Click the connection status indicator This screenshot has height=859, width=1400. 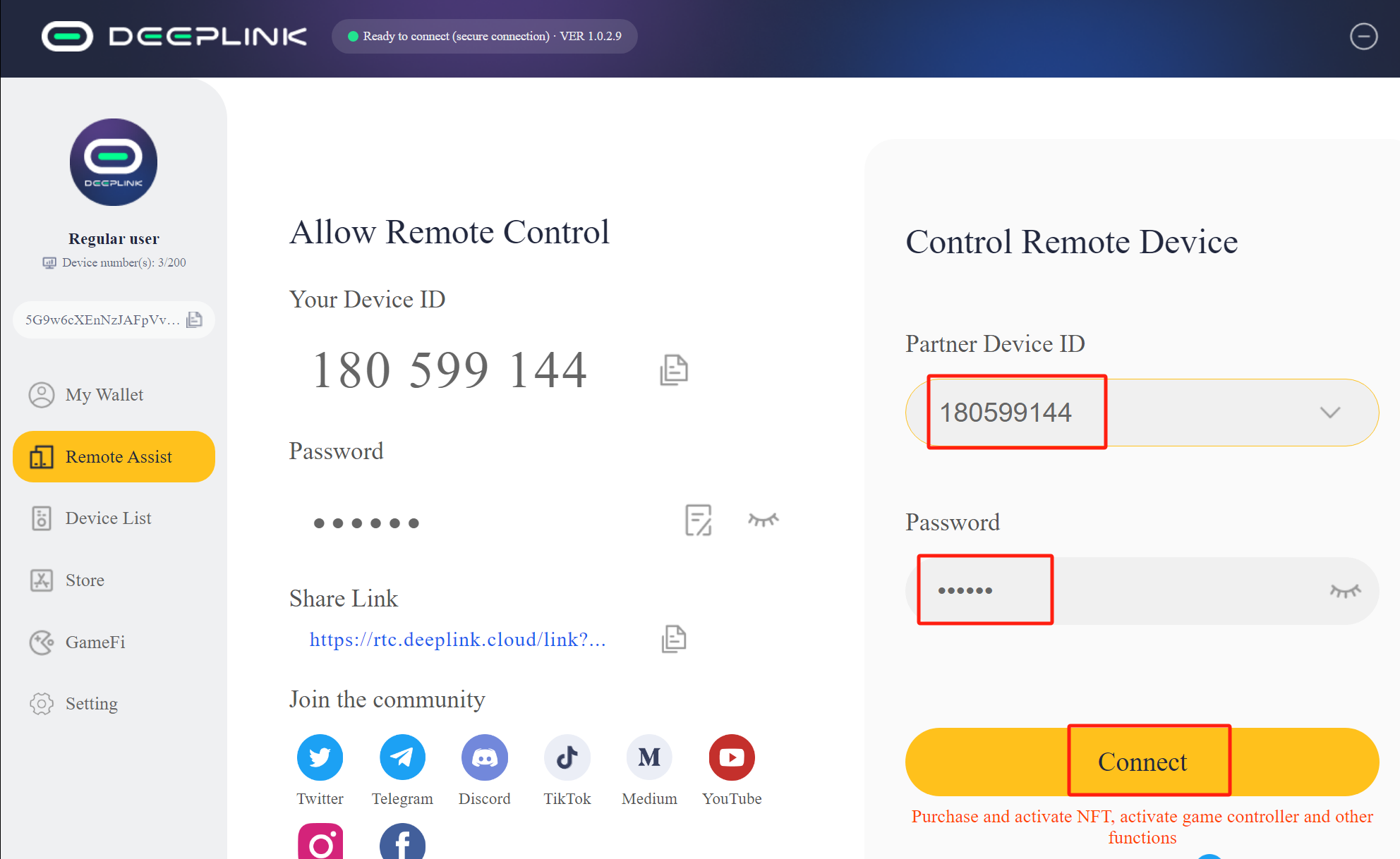click(484, 36)
